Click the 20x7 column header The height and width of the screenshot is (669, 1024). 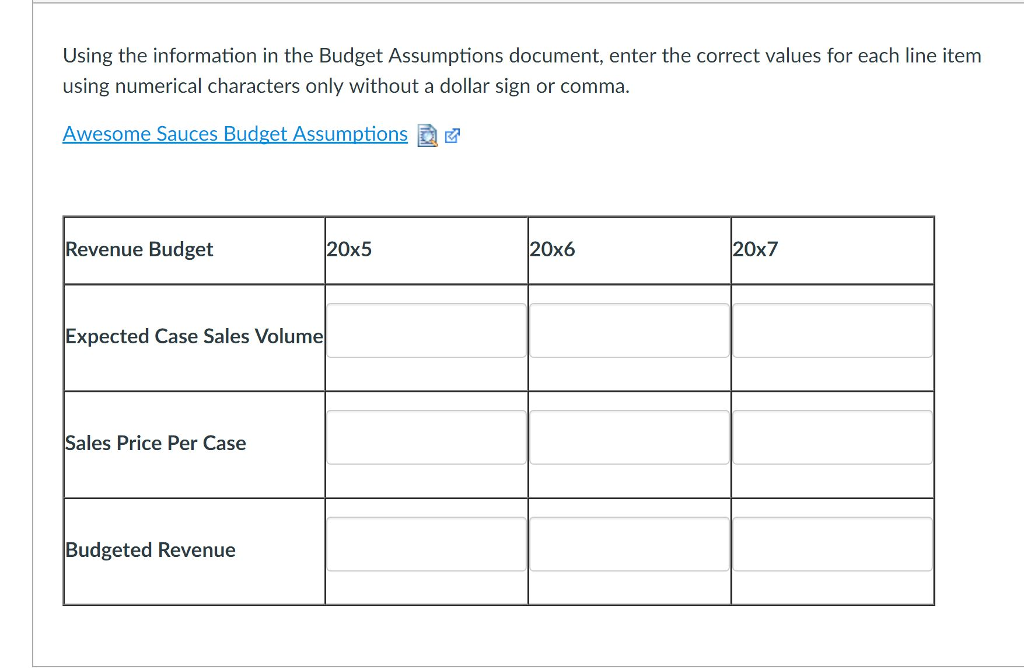755,249
